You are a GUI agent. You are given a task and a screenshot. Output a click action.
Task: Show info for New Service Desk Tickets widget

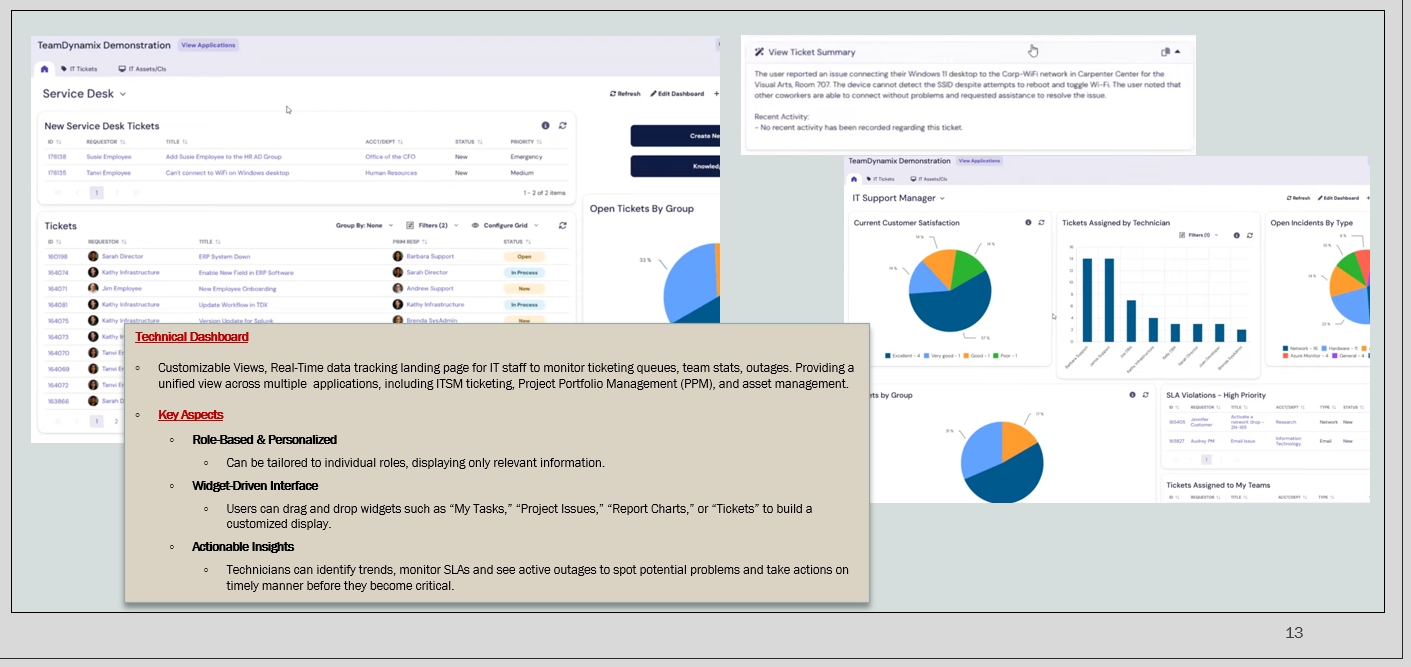[x=545, y=126]
